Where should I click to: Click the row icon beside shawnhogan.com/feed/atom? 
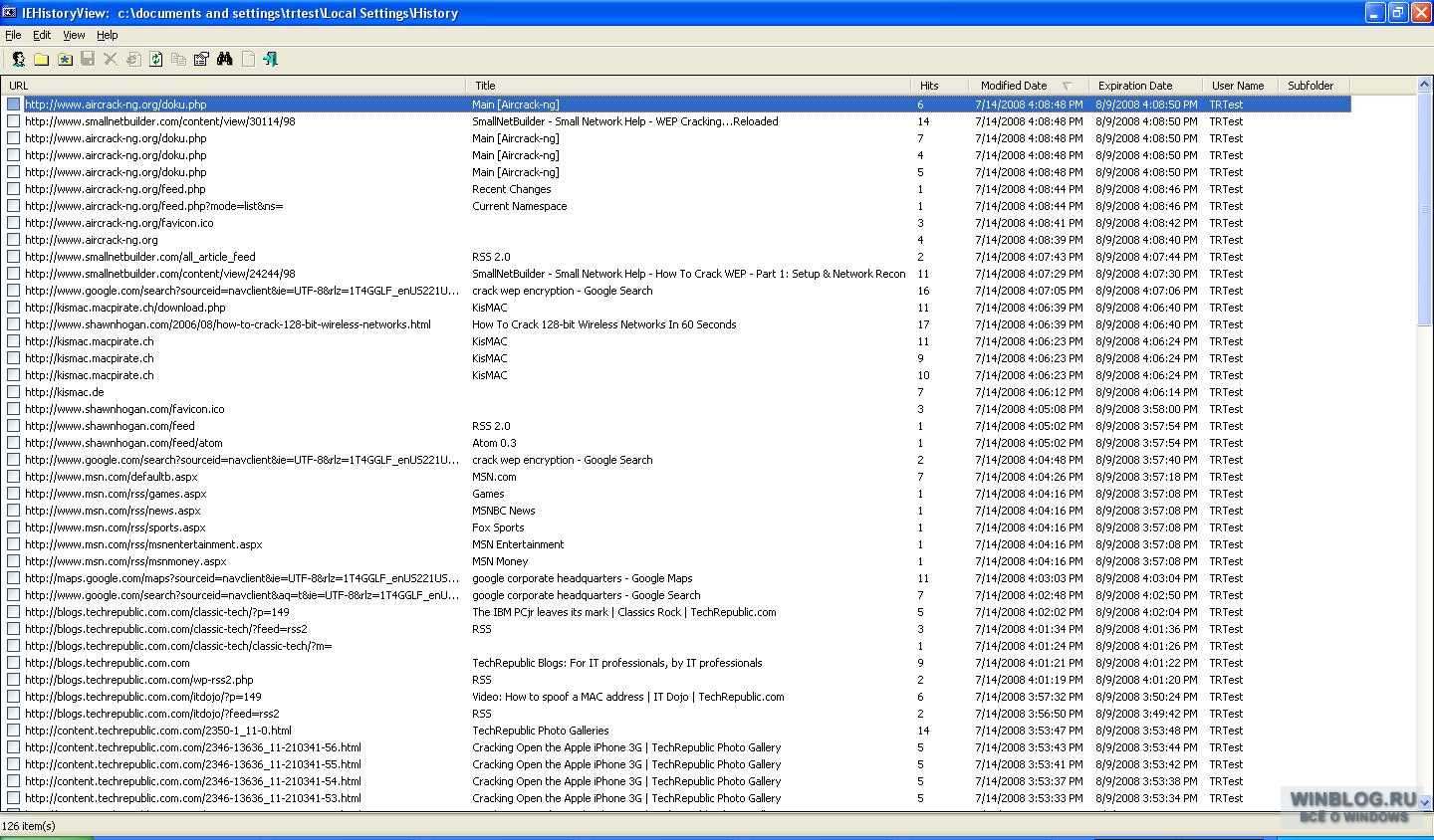[14, 443]
